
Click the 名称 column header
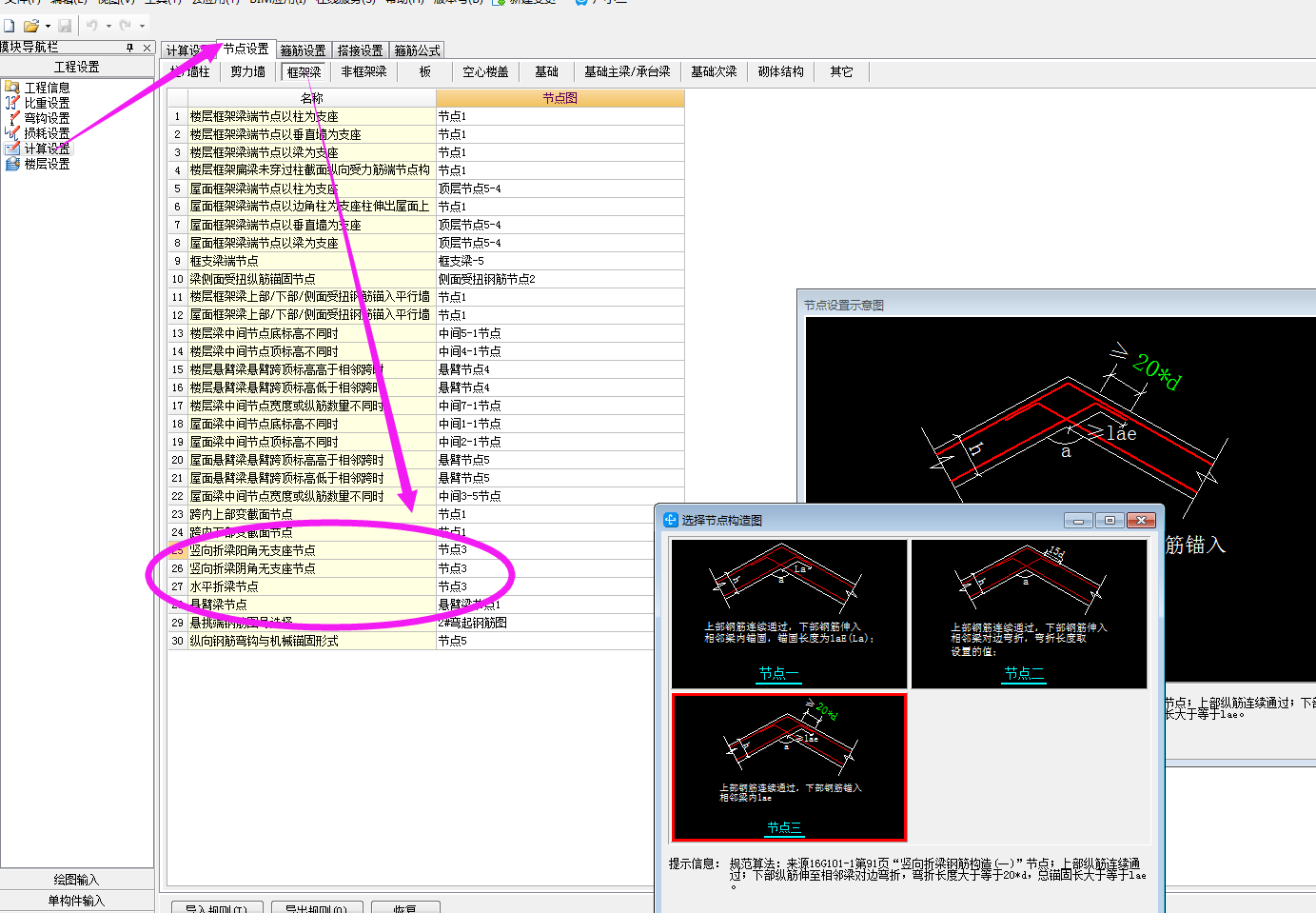pyautogui.click(x=312, y=98)
